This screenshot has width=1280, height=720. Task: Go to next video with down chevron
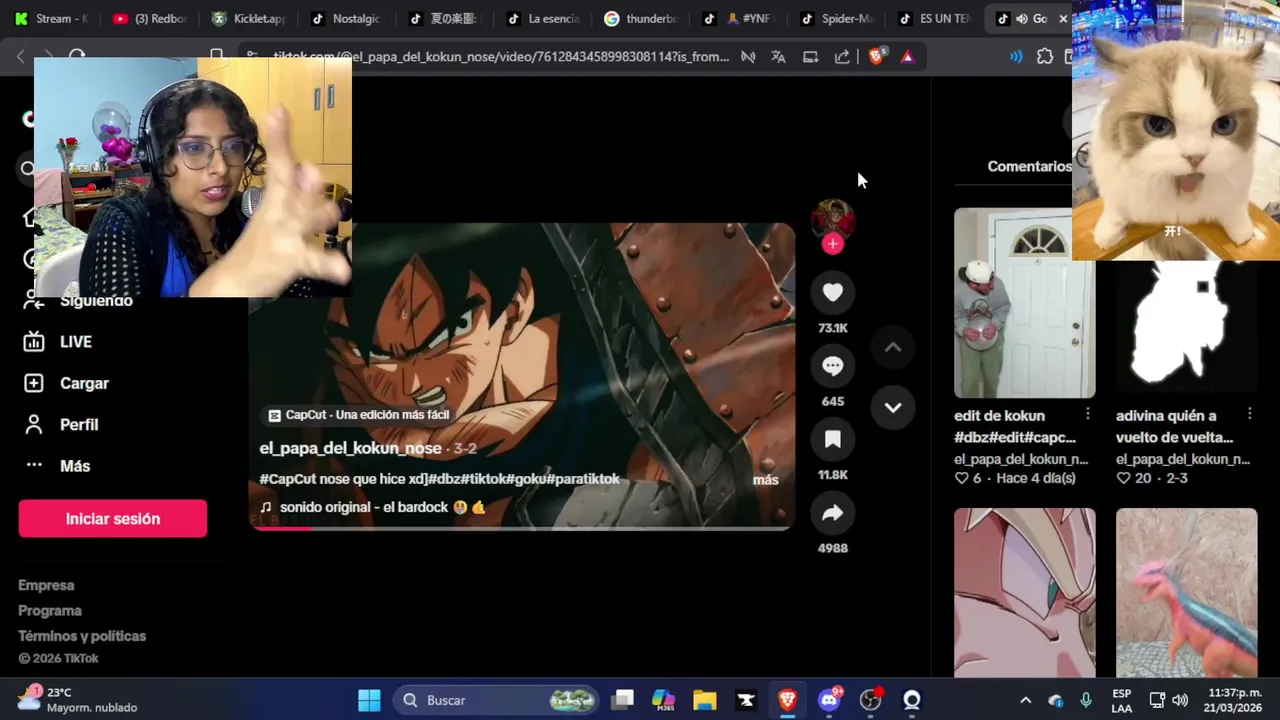click(893, 407)
